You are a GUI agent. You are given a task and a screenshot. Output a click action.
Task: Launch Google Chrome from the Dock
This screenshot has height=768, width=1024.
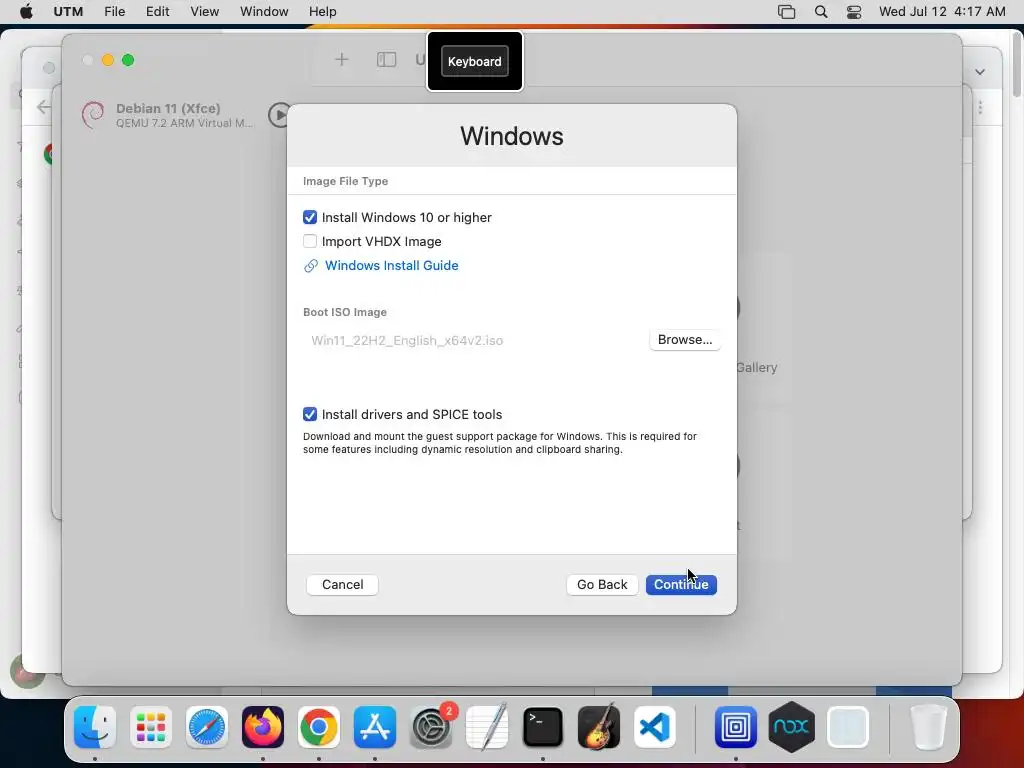(x=319, y=727)
